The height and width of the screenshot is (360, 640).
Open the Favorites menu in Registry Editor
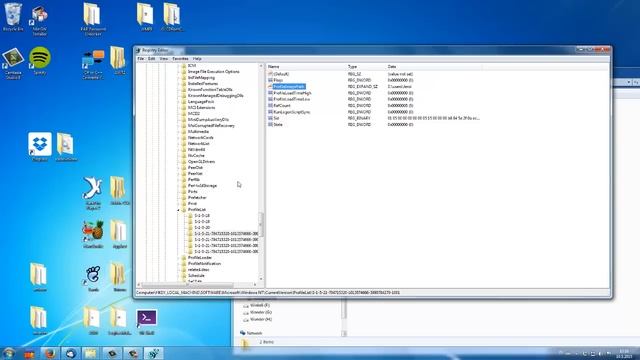coord(180,59)
